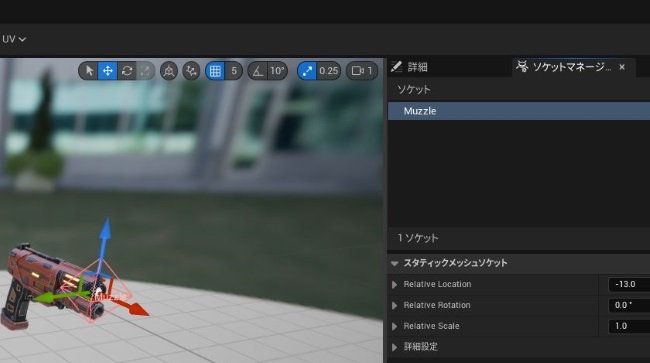
Task: Edit the Relative Location value -13.0
Action: coord(629,285)
